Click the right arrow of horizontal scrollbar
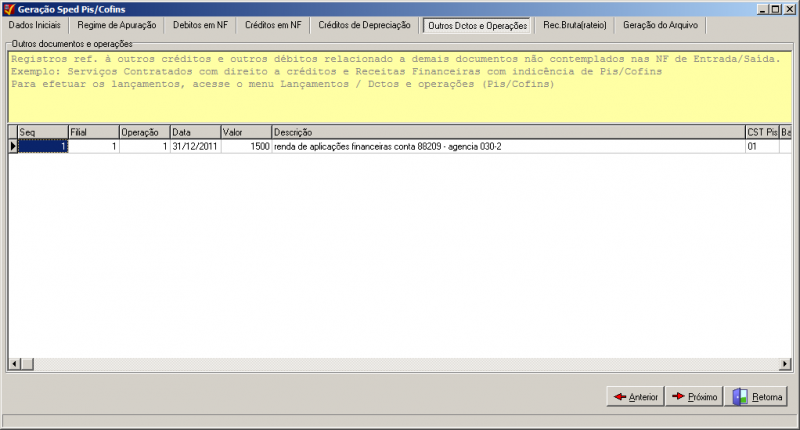The image size is (800, 430). (x=785, y=364)
